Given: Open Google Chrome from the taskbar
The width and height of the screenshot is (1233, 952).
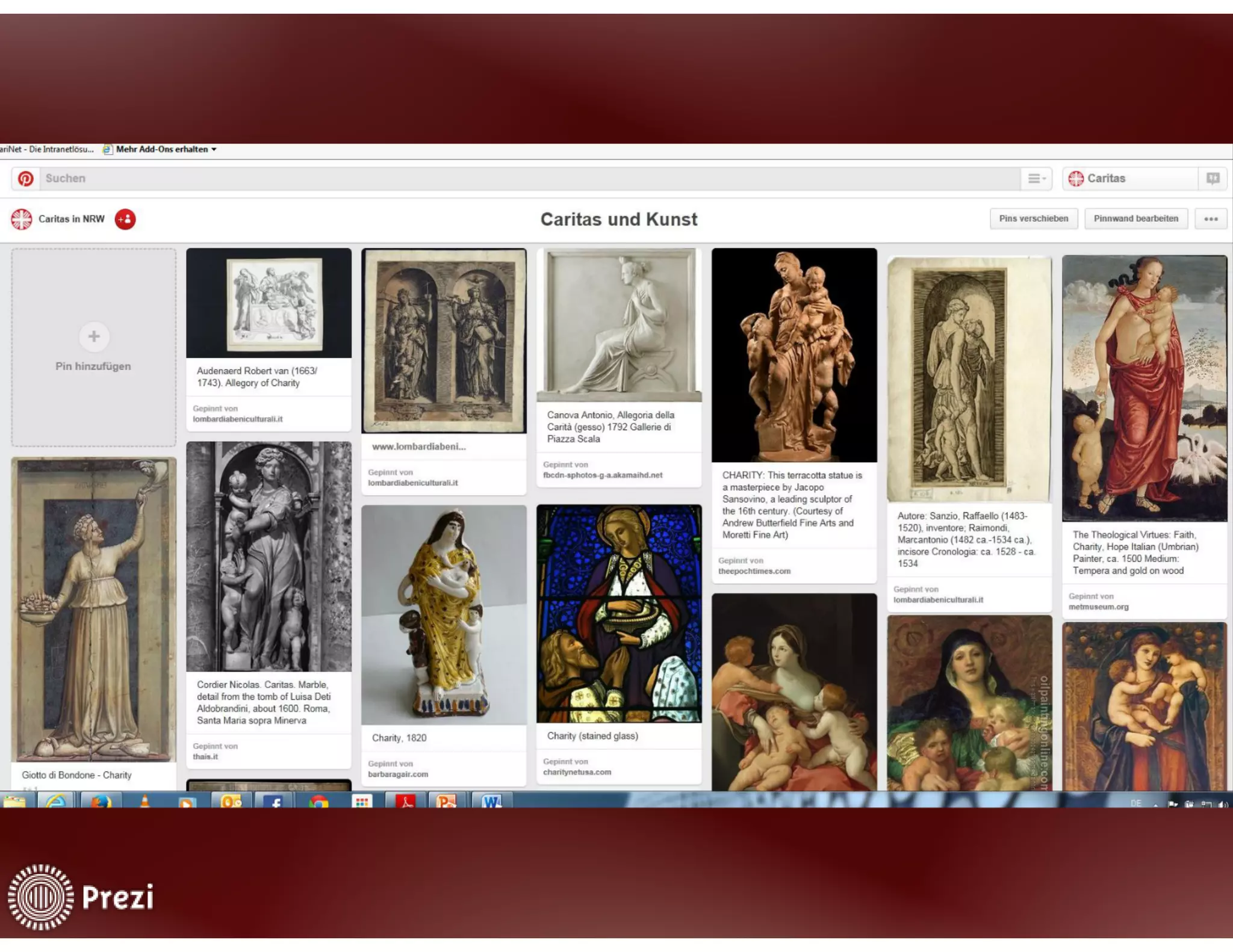Looking at the screenshot, I should [318, 802].
